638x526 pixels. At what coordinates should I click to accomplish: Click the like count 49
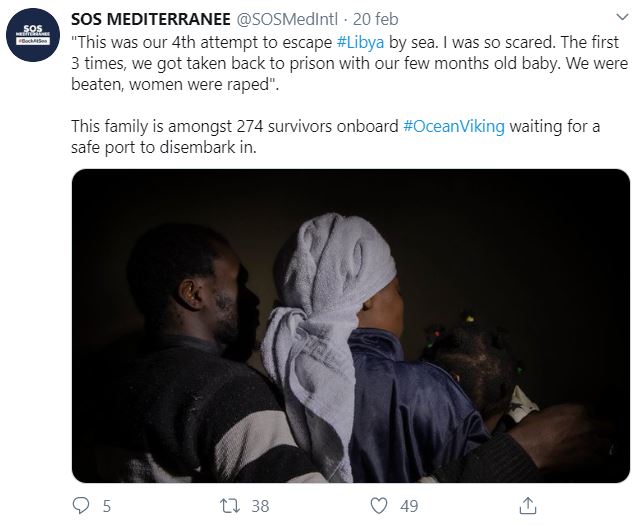click(409, 506)
